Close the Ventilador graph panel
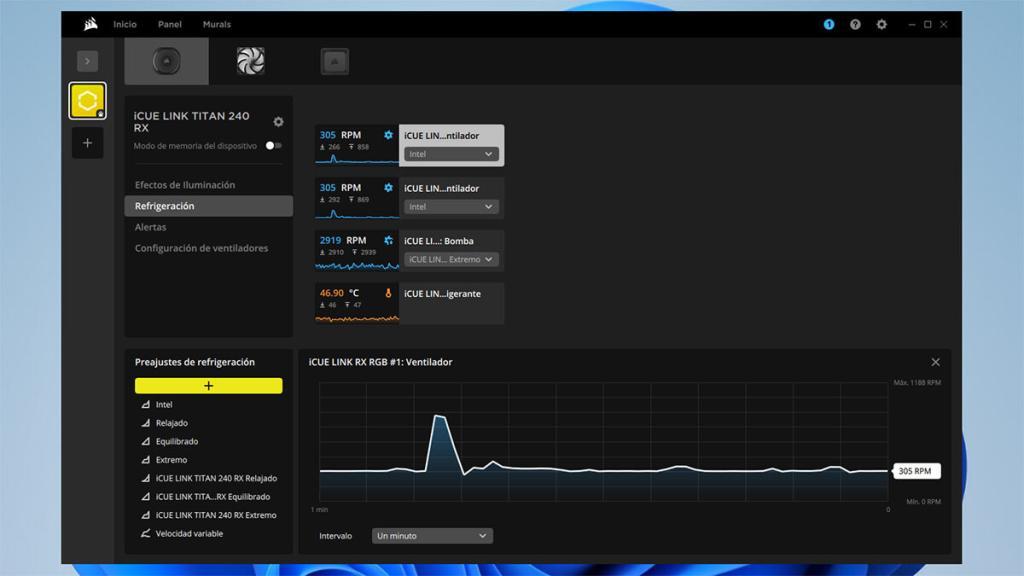 pos(936,362)
